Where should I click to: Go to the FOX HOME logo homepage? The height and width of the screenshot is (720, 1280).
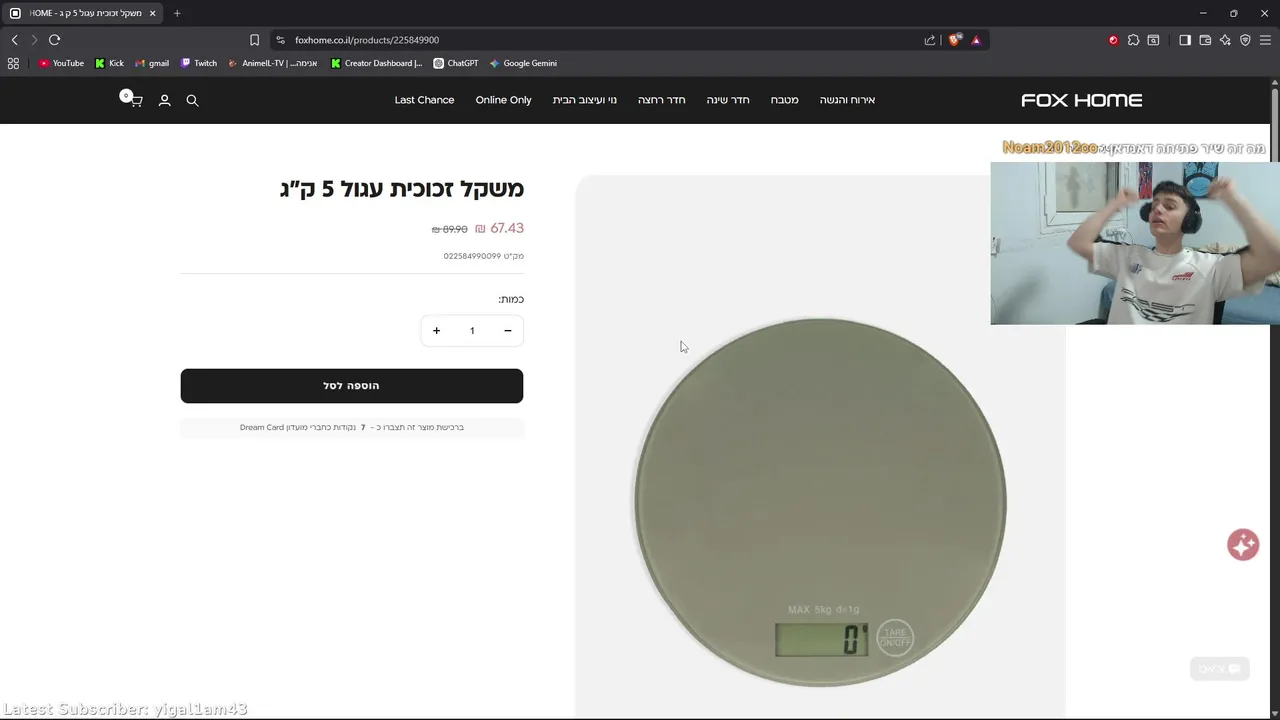point(1081,100)
